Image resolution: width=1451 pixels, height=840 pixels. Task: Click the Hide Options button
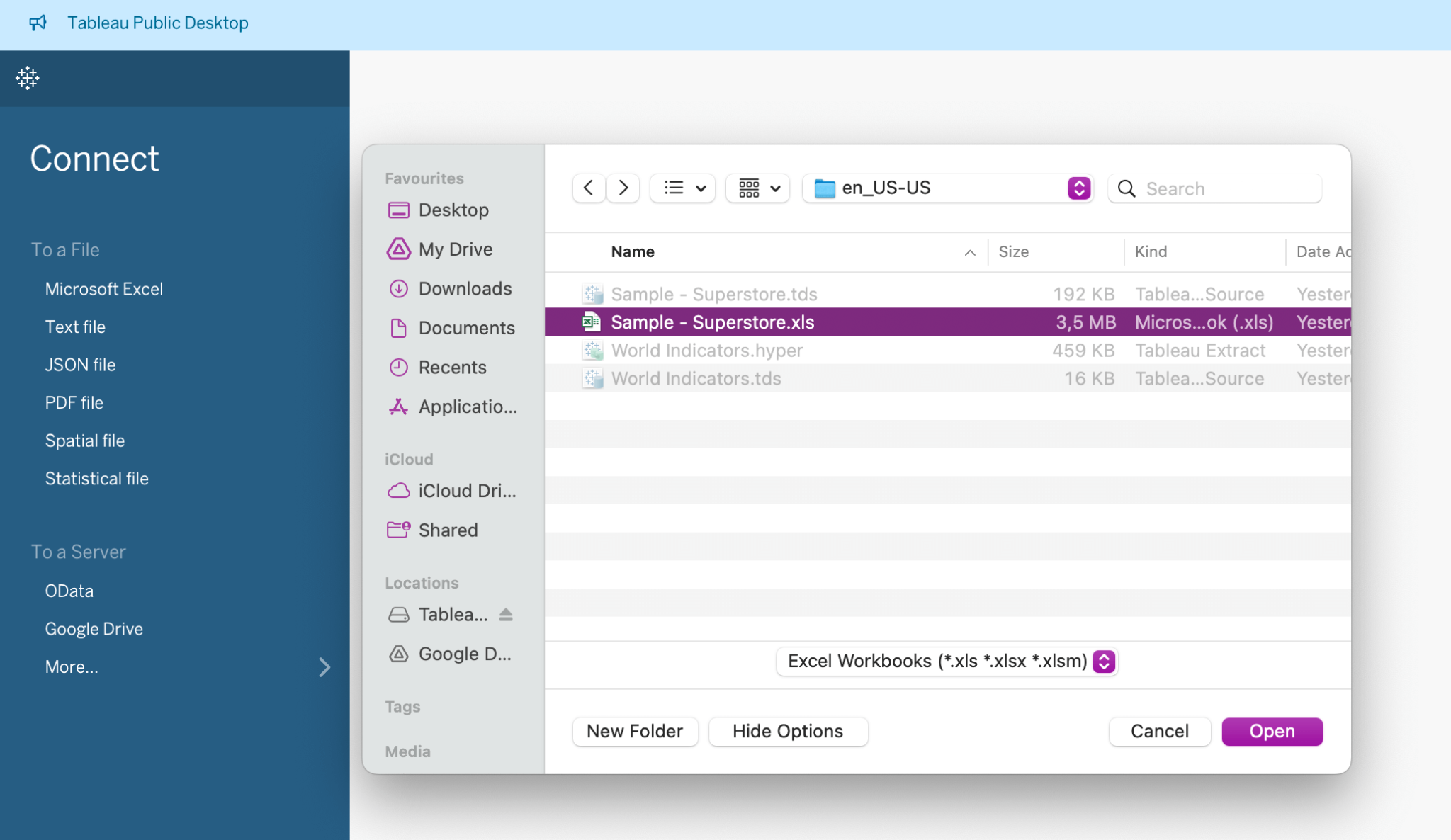point(787,732)
